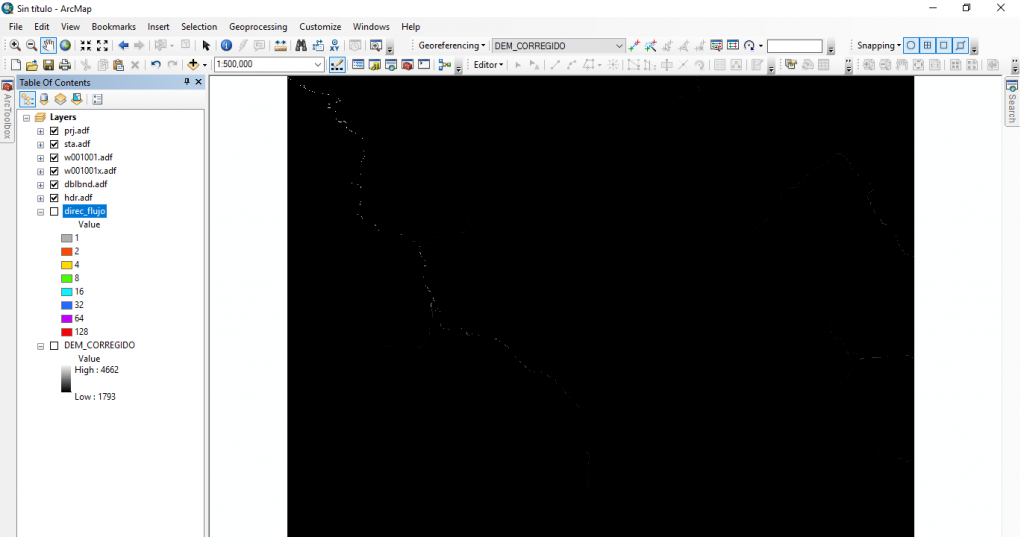Click the Add Data button
This screenshot has height=537, width=1024.
coord(194,65)
